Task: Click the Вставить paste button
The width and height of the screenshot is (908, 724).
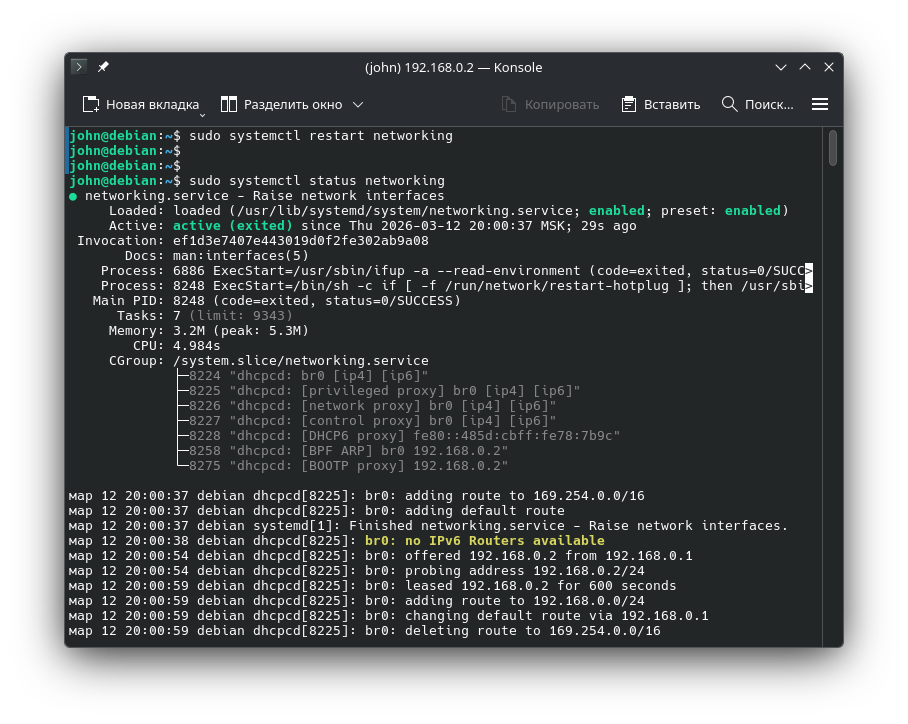Action: pyautogui.click(x=661, y=104)
